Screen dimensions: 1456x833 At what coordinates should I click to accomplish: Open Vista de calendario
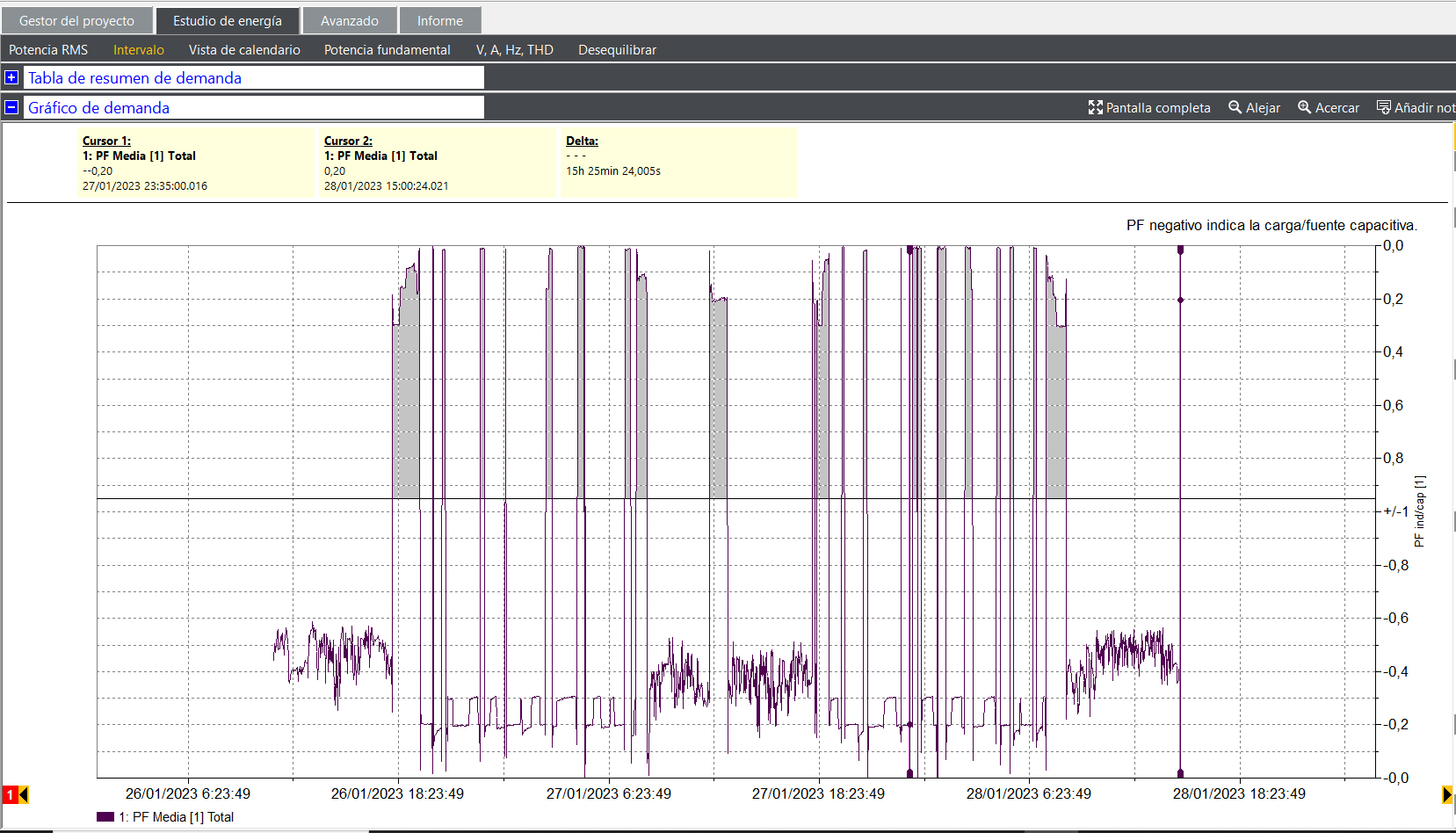[x=244, y=50]
